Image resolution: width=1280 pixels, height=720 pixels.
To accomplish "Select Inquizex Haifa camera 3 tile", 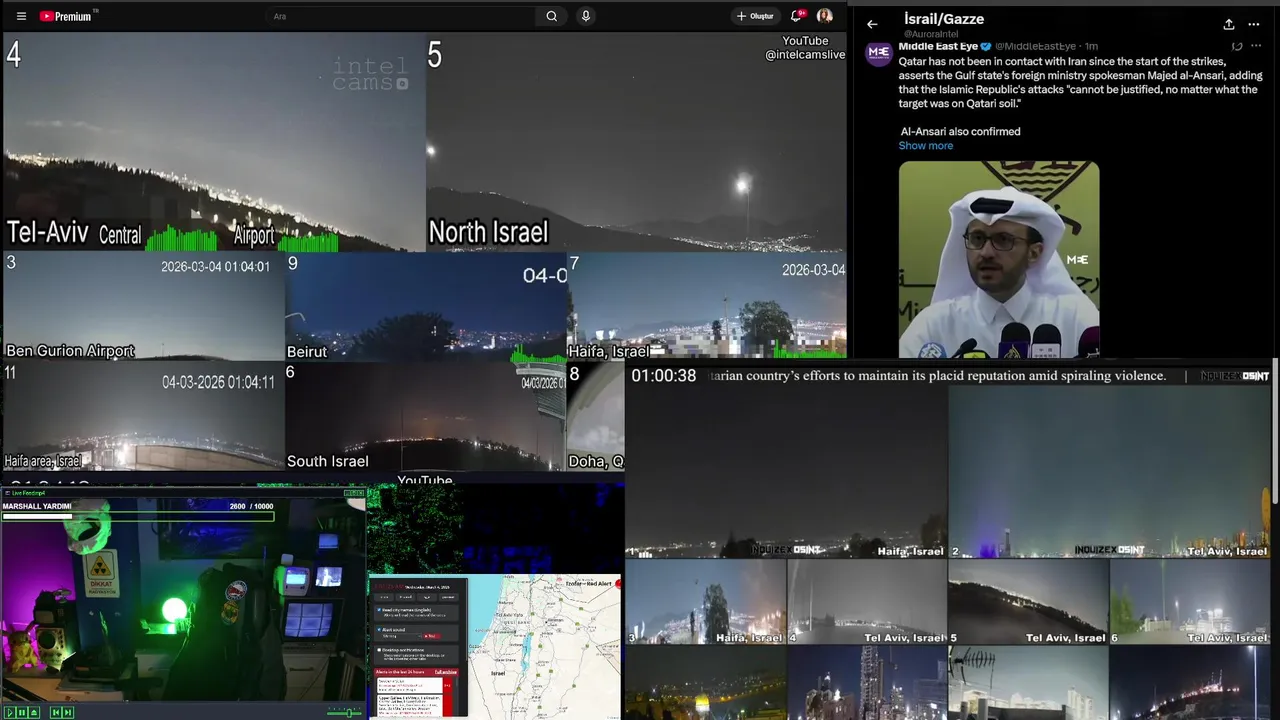I will [x=705, y=601].
